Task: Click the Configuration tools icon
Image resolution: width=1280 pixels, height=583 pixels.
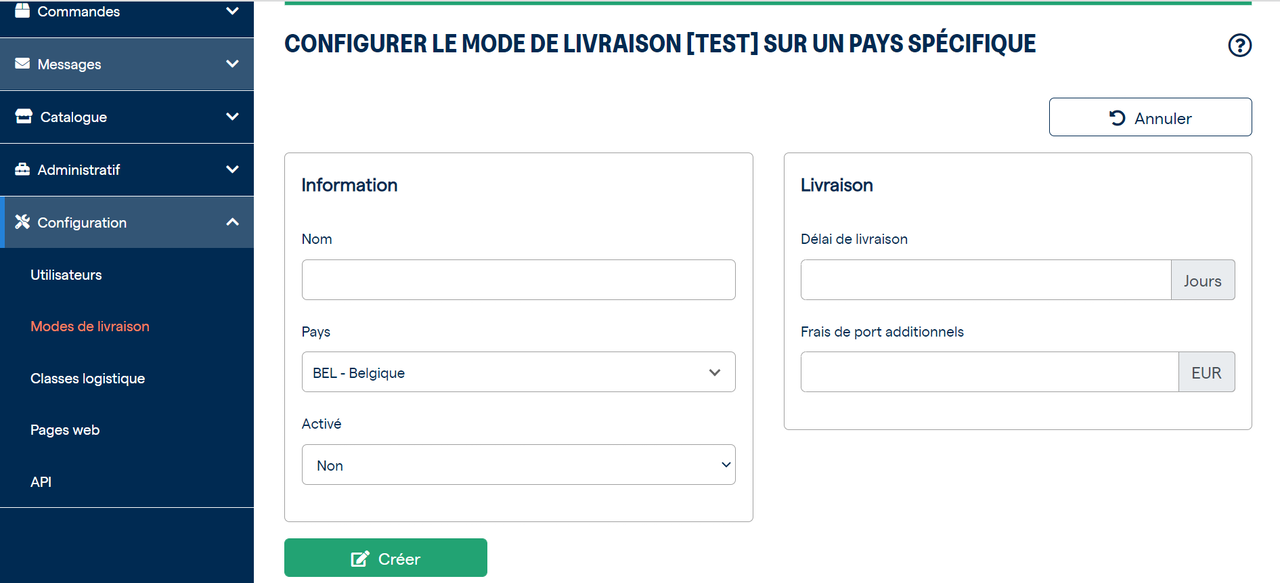Action: (x=22, y=222)
